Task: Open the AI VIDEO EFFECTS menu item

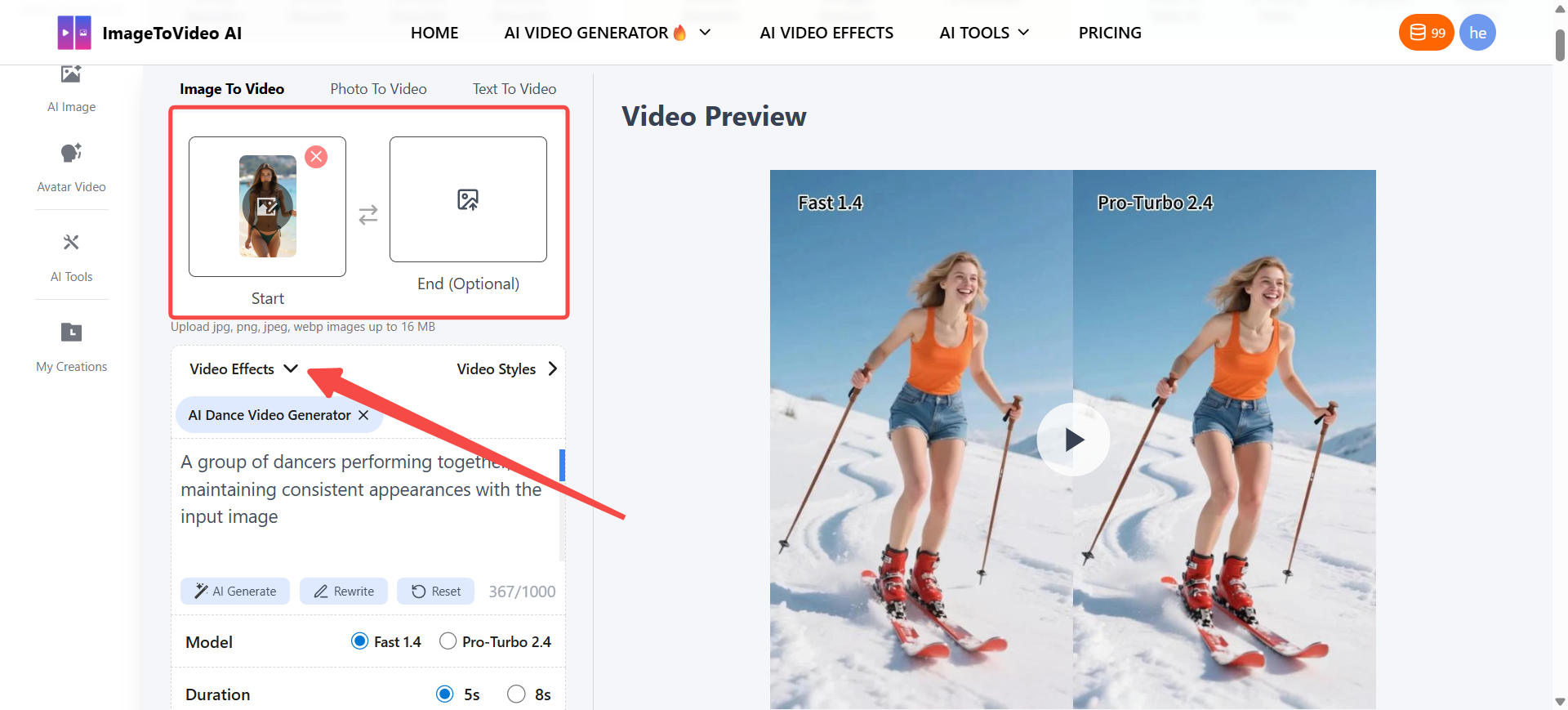Action: tap(826, 33)
